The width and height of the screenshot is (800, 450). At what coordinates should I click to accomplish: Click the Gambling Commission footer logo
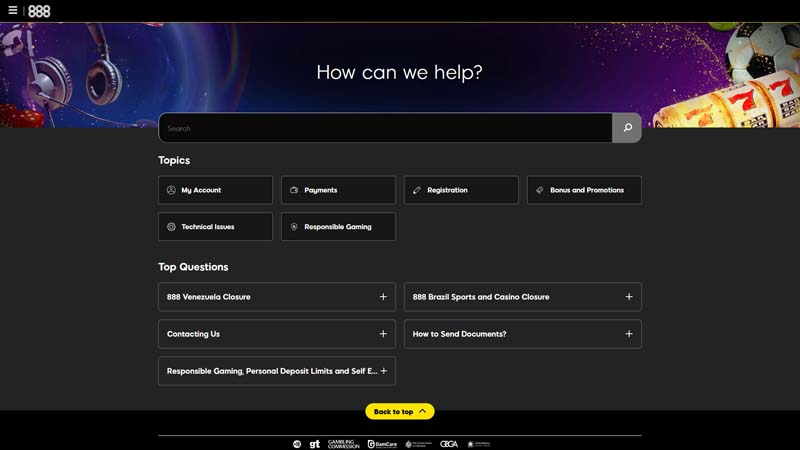coord(343,443)
